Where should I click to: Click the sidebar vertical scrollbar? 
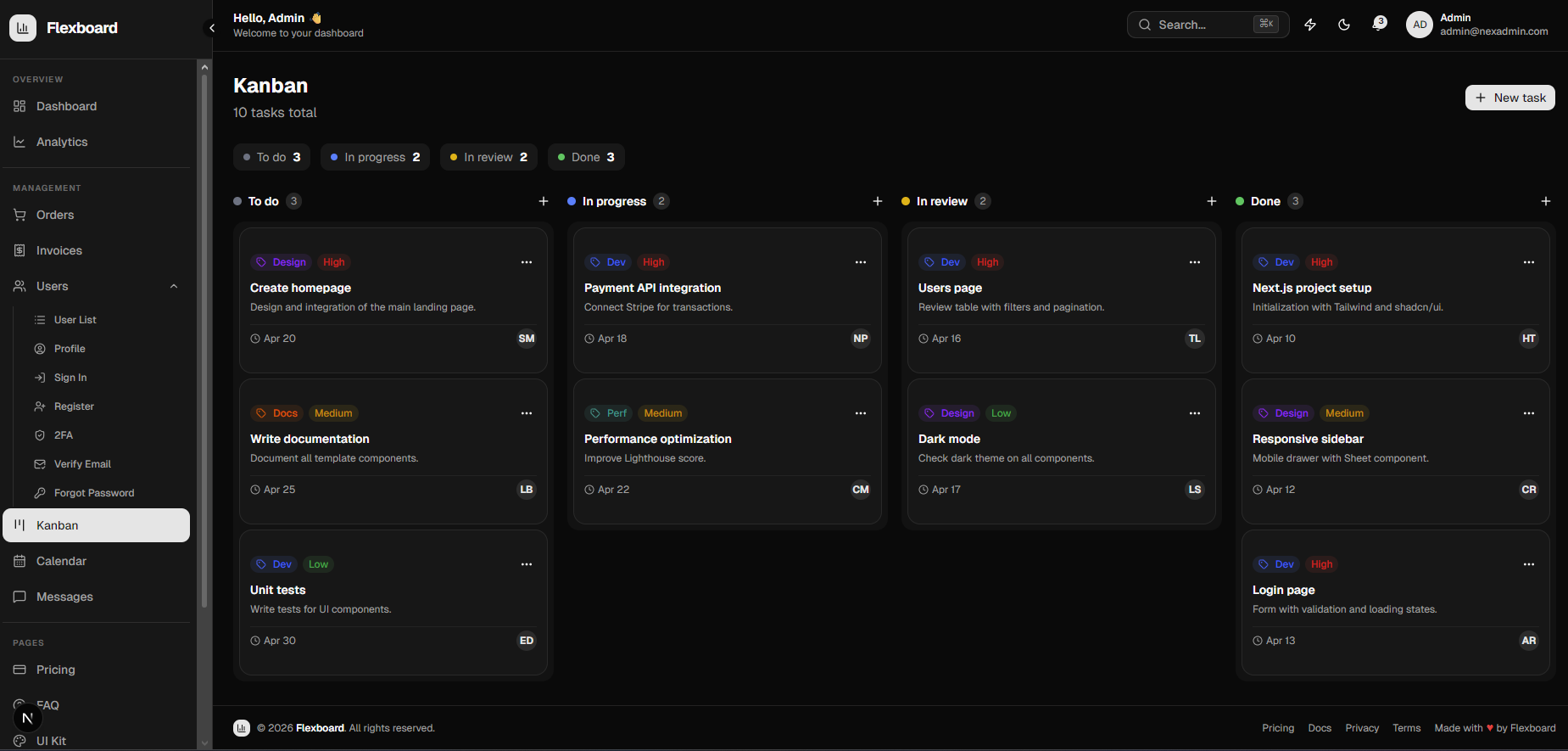tap(204, 339)
